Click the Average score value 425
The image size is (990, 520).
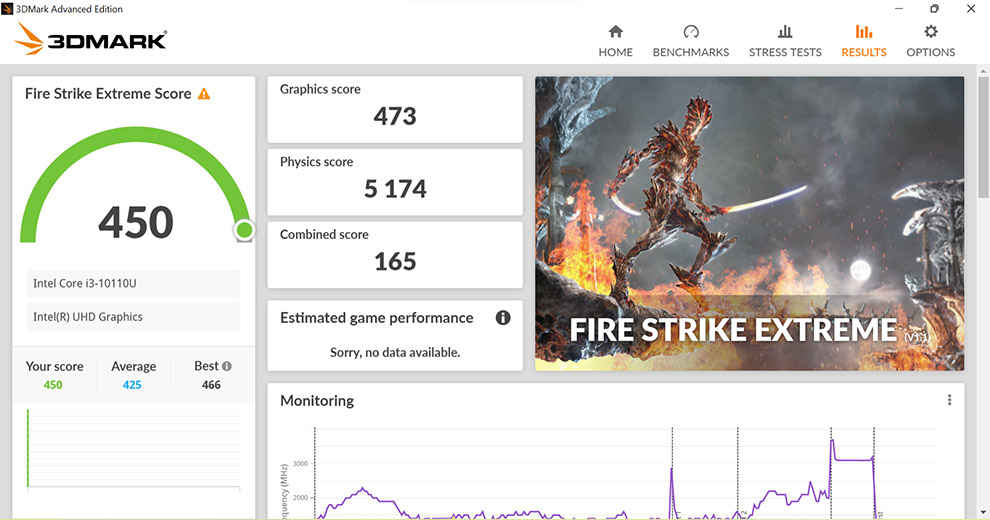pos(132,385)
